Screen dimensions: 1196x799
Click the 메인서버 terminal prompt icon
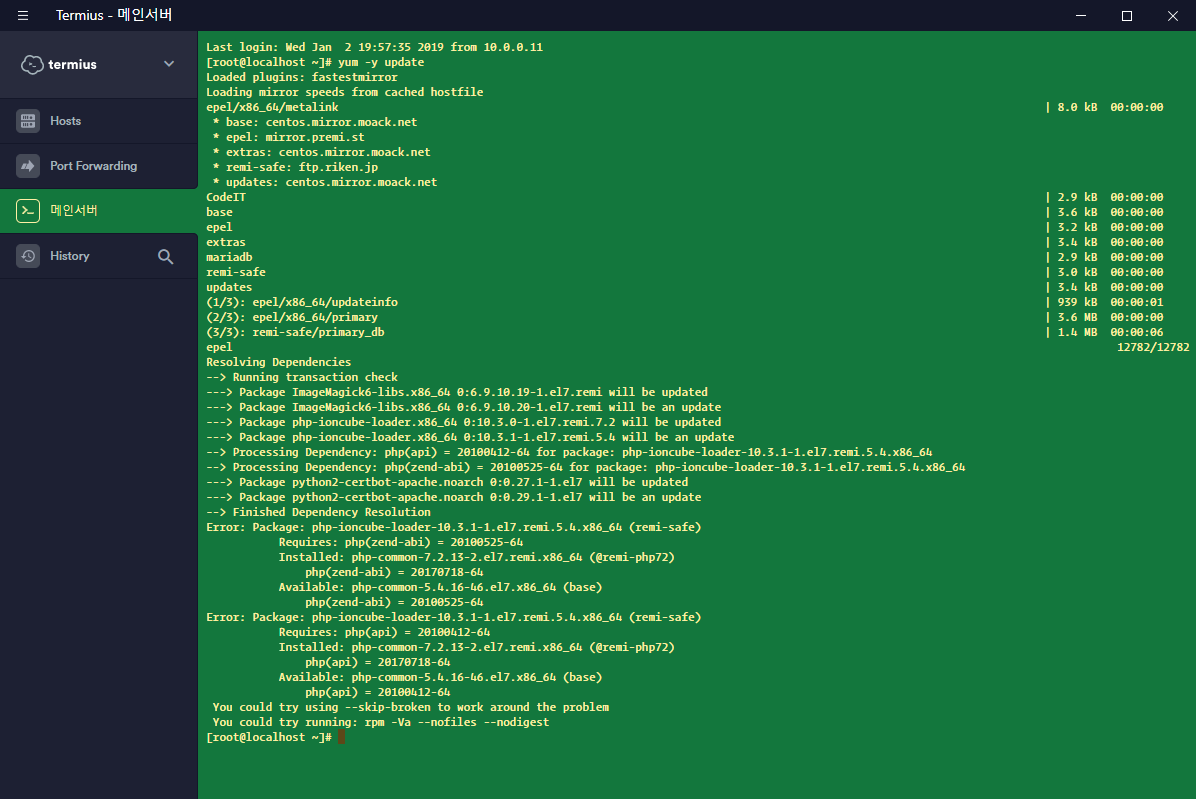[28, 211]
